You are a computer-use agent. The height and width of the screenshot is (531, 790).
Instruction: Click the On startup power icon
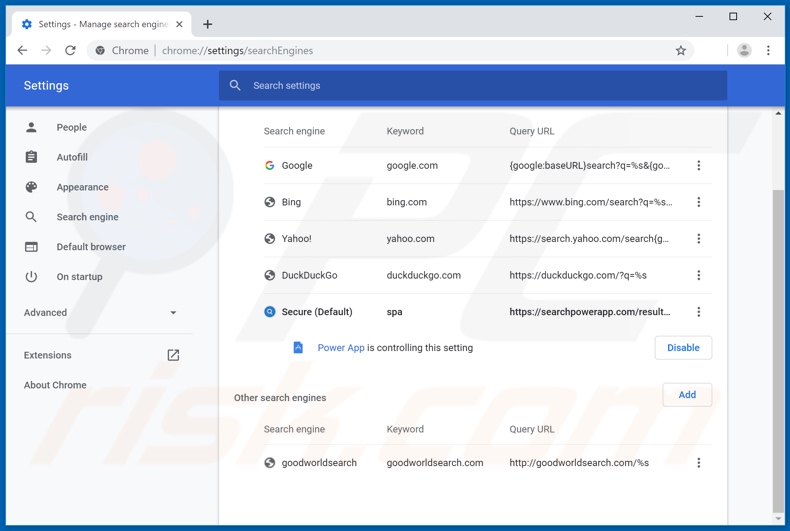pyautogui.click(x=31, y=277)
